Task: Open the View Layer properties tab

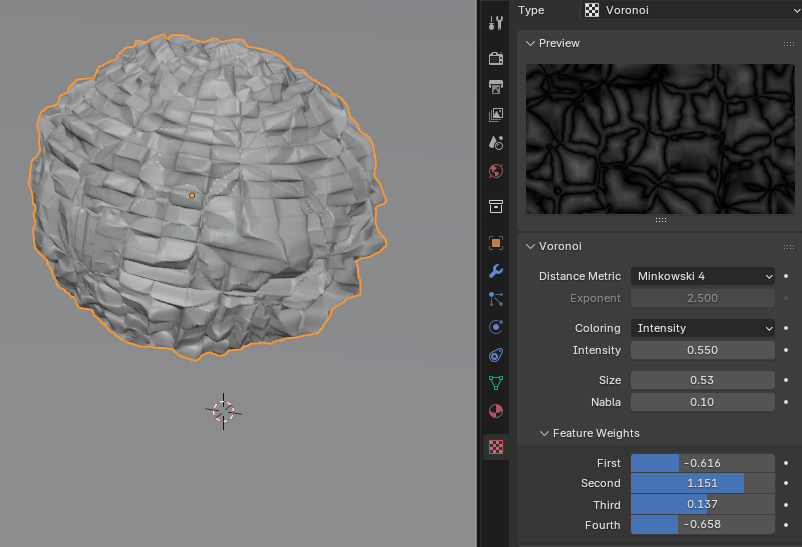Action: (495, 115)
